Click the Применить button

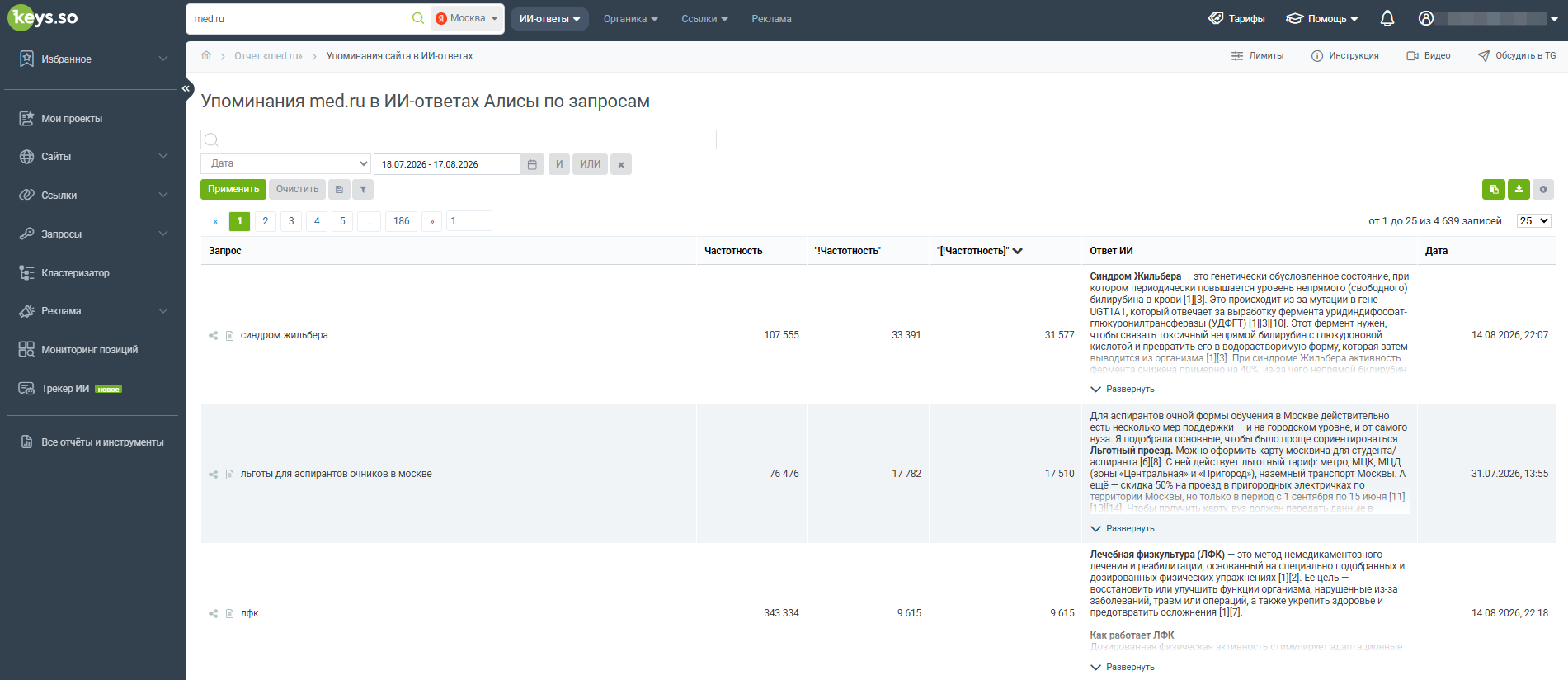(233, 189)
